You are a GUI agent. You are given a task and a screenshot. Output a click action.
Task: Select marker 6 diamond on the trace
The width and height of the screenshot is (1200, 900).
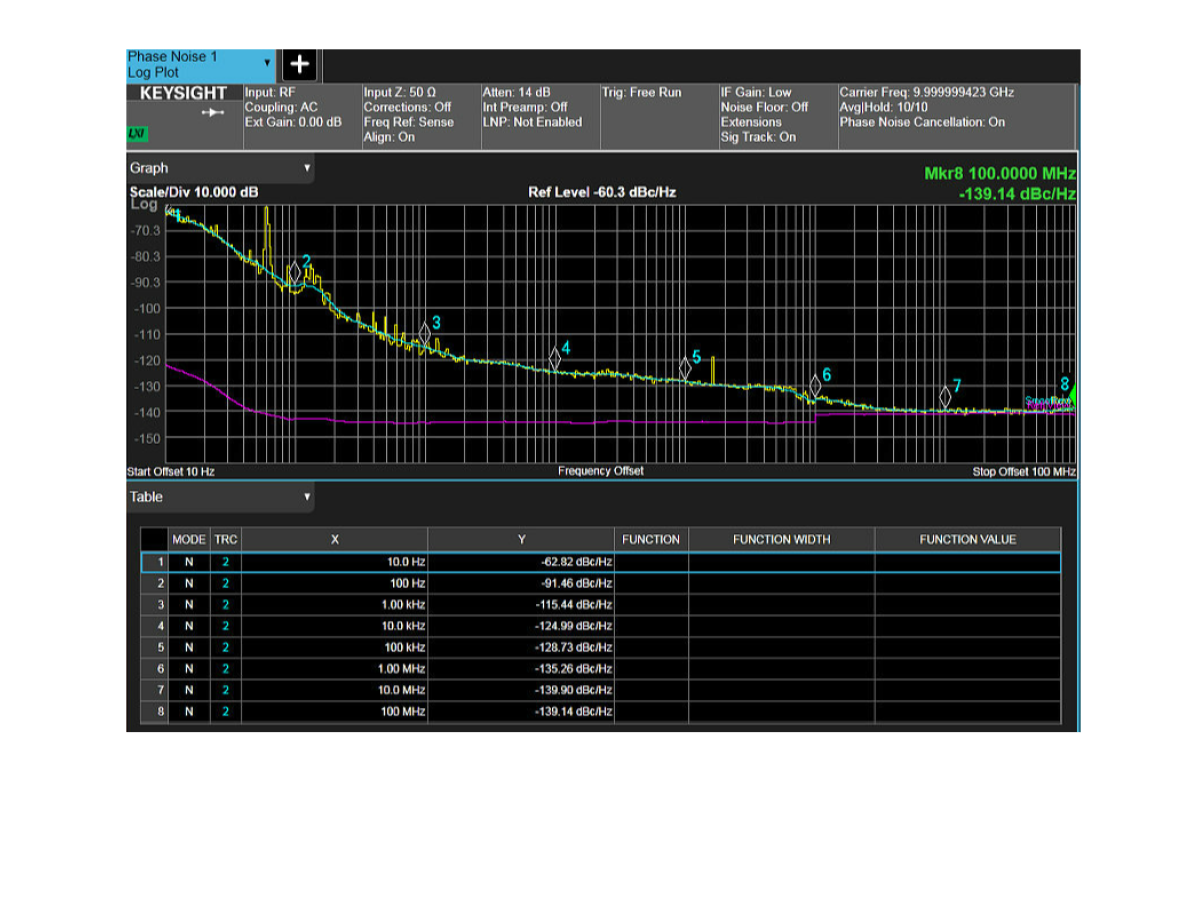815,385
